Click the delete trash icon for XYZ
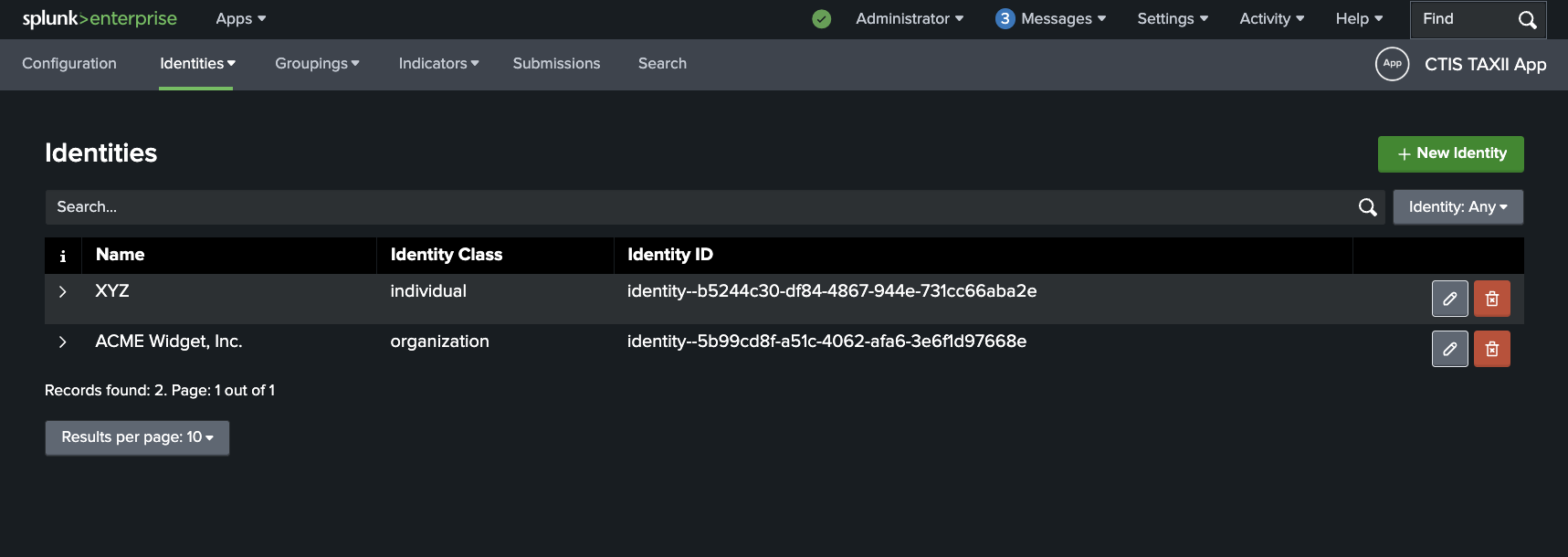Image resolution: width=1568 pixels, height=557 pixels. [x=1491, y=299]
